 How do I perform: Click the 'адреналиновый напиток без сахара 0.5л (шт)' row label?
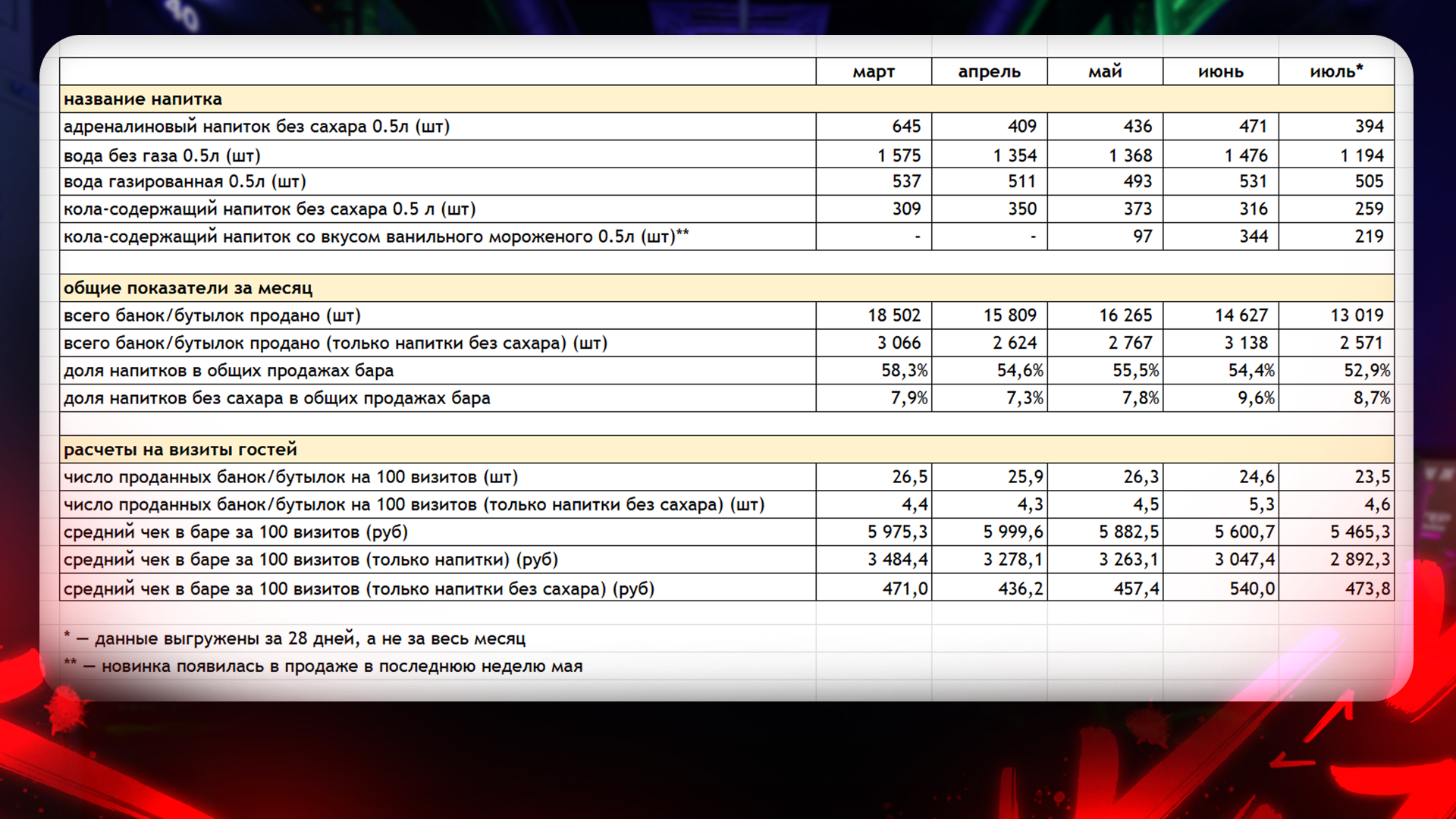coord(256,127)
